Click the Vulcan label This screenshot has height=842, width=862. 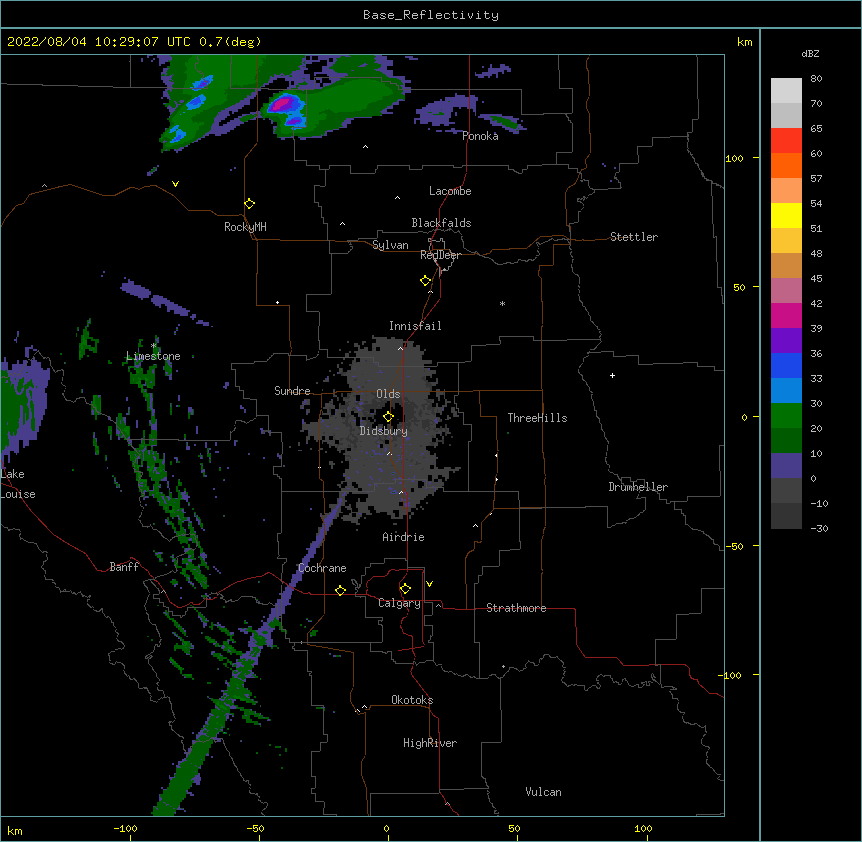click(543, 792)
